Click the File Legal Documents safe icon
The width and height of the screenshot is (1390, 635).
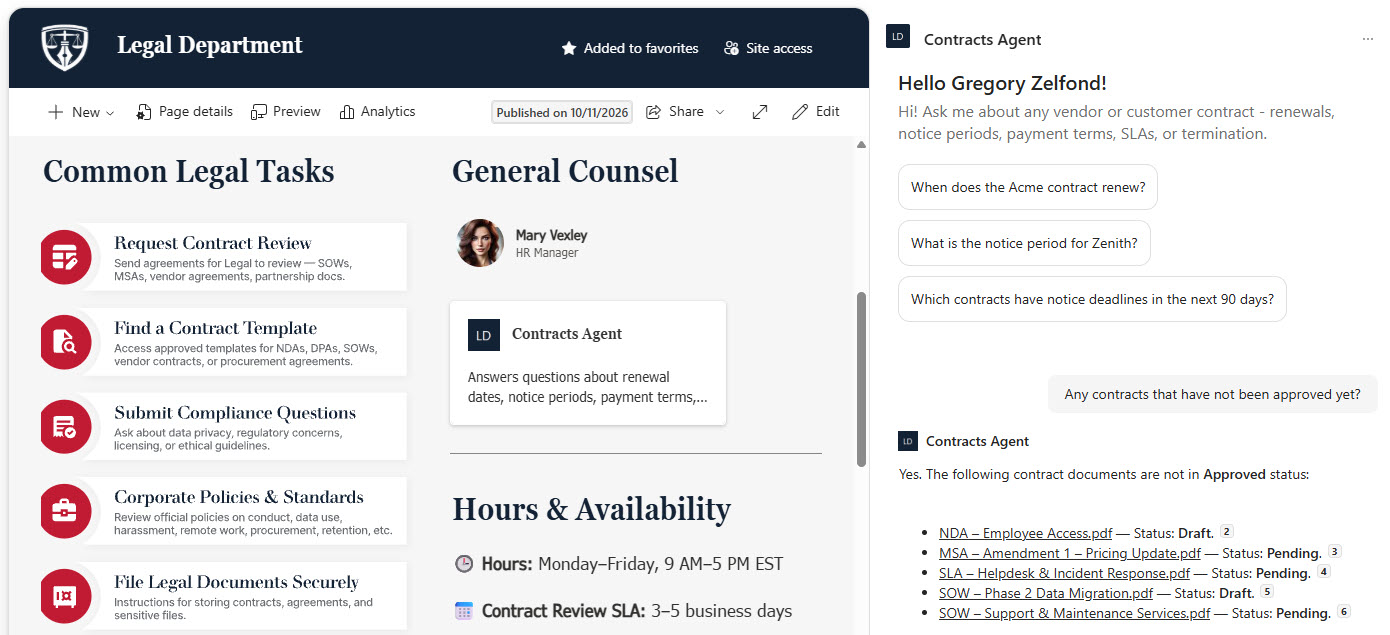click(x=66, y=596)
